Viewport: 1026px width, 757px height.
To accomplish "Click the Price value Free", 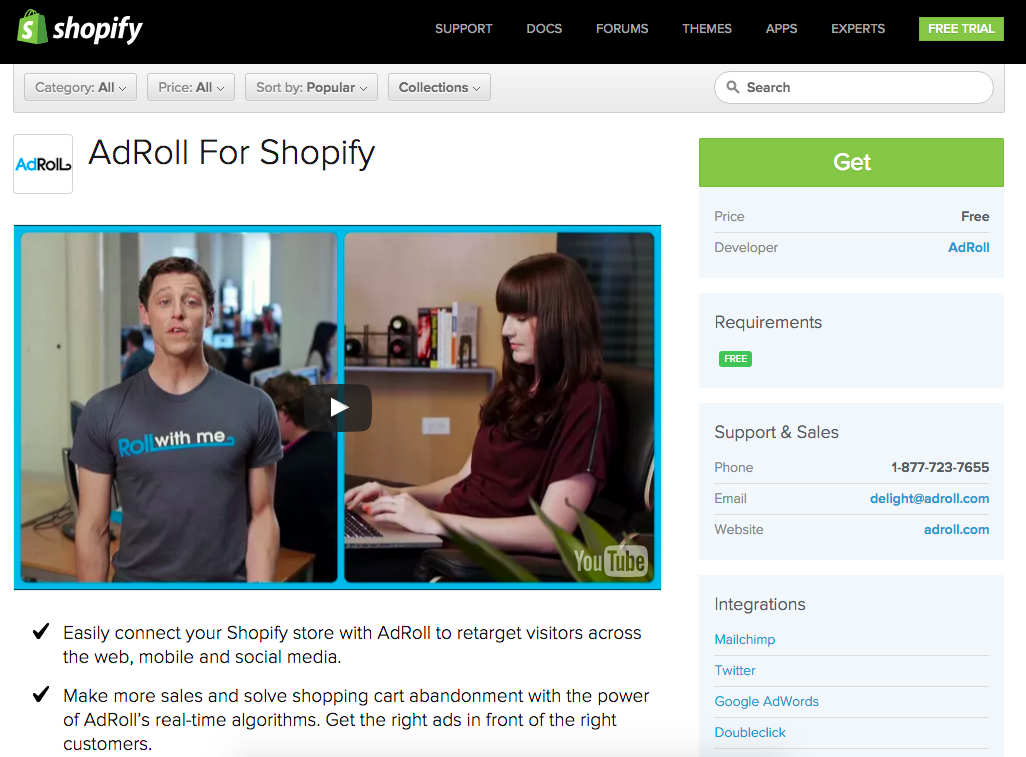I will pos(975,217).
